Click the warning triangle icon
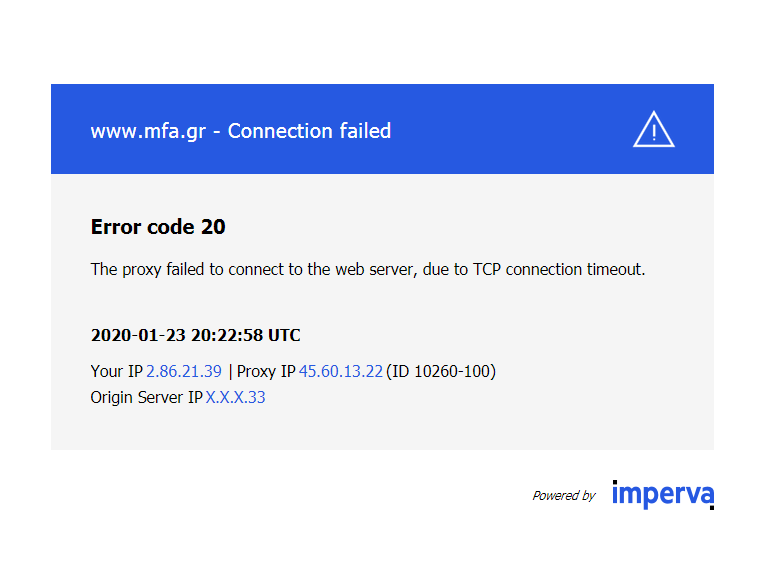This screenshot has height=563, width=778. [x=654, y=130]
